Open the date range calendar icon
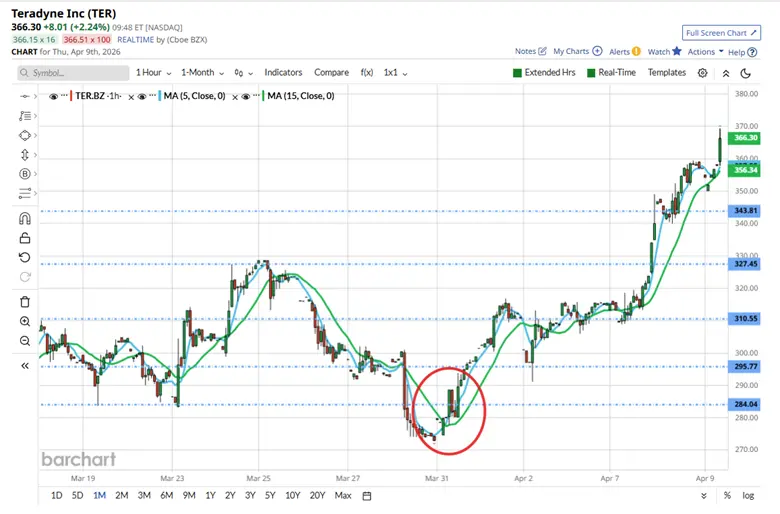The width and height of the screenshot is (780, 514). click(x=367, y=496)
